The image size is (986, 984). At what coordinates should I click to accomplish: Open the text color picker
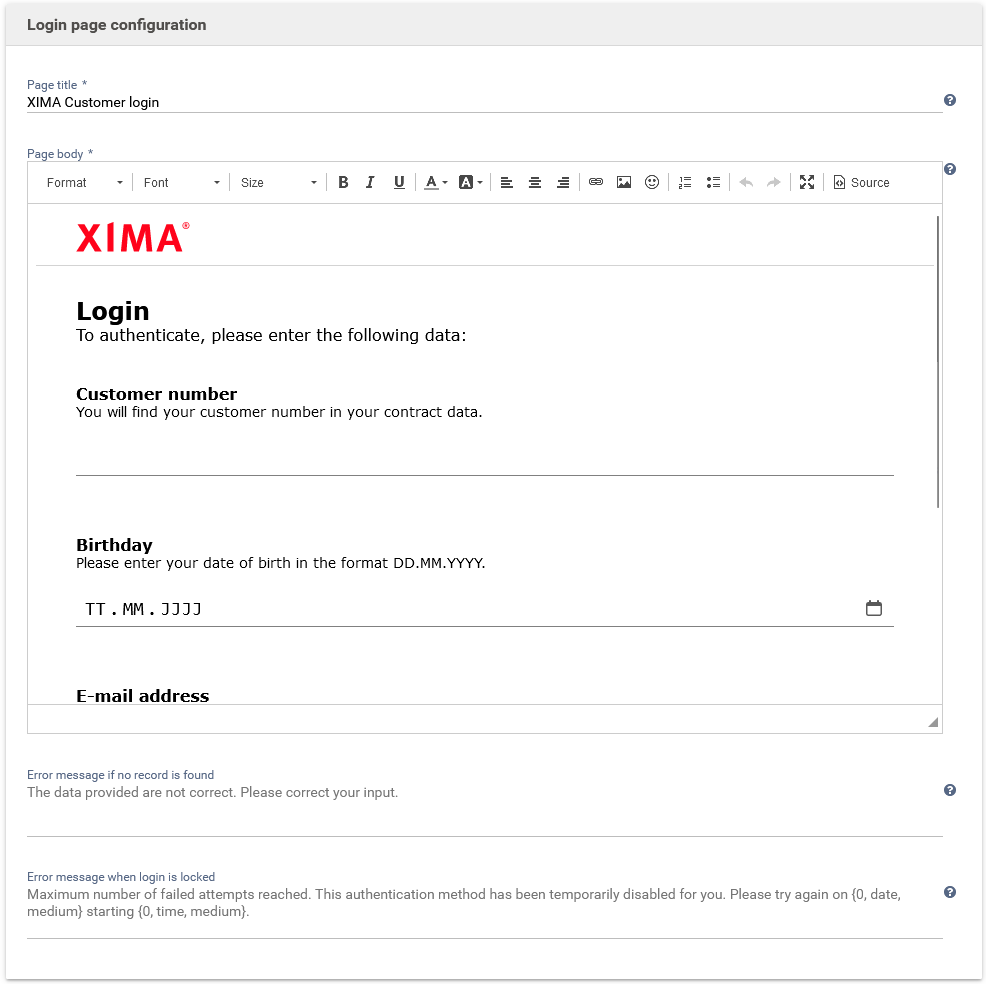point(435,183)
